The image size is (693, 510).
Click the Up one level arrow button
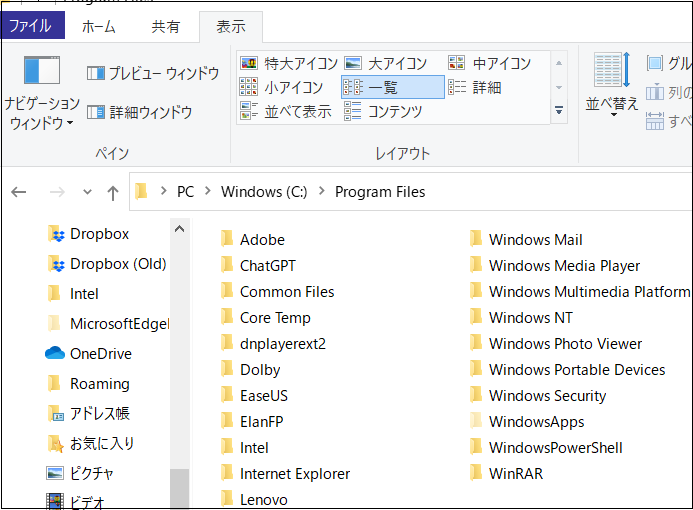pos(112,192)
